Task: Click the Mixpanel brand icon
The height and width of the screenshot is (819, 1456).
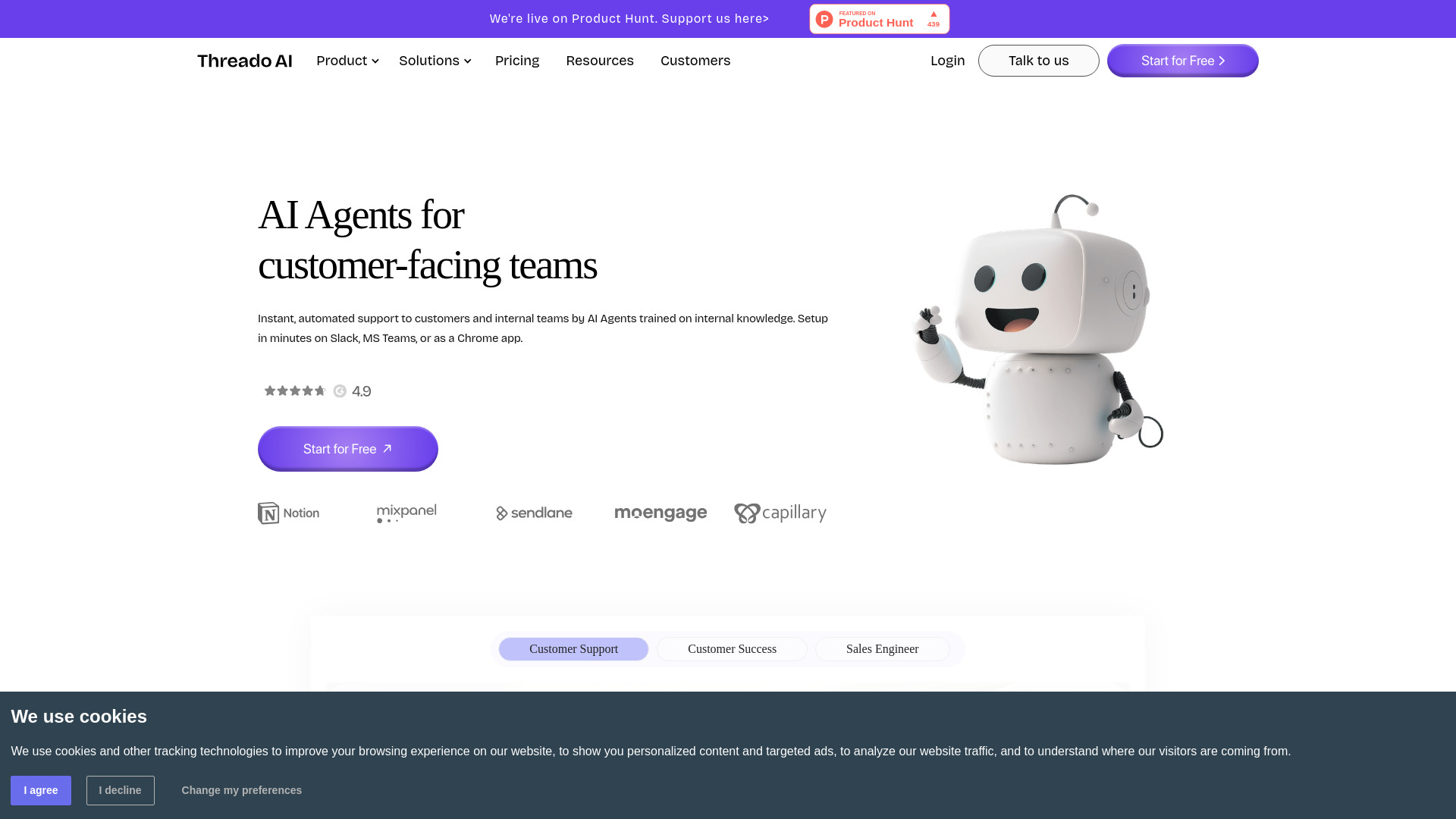Action: 407,513
